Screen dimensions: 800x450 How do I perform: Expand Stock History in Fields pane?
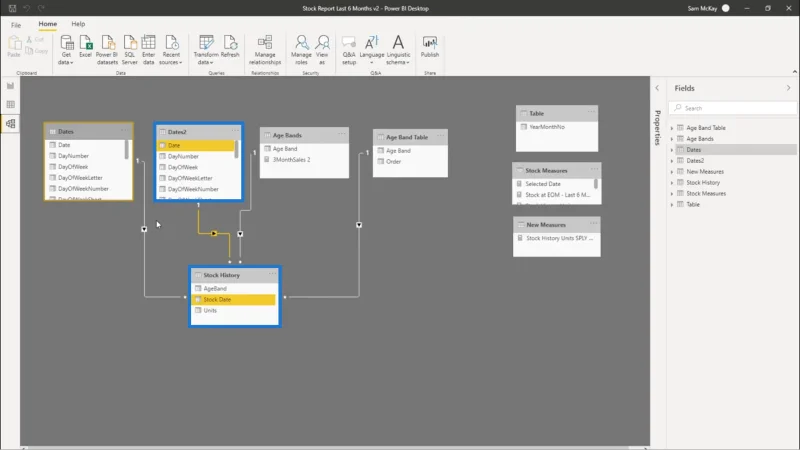(672, 183)
